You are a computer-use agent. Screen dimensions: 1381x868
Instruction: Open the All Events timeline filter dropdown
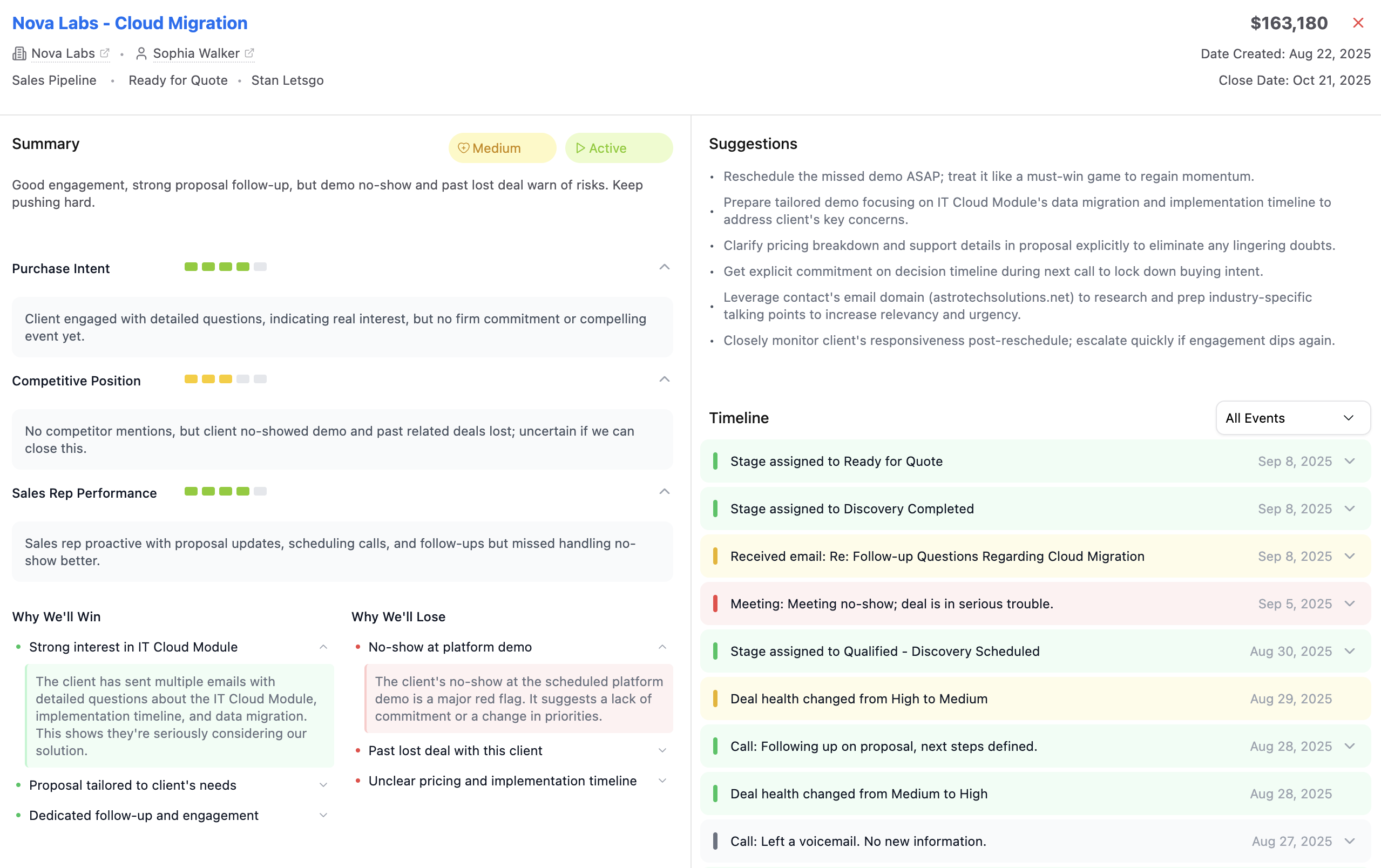point(1292,418)
